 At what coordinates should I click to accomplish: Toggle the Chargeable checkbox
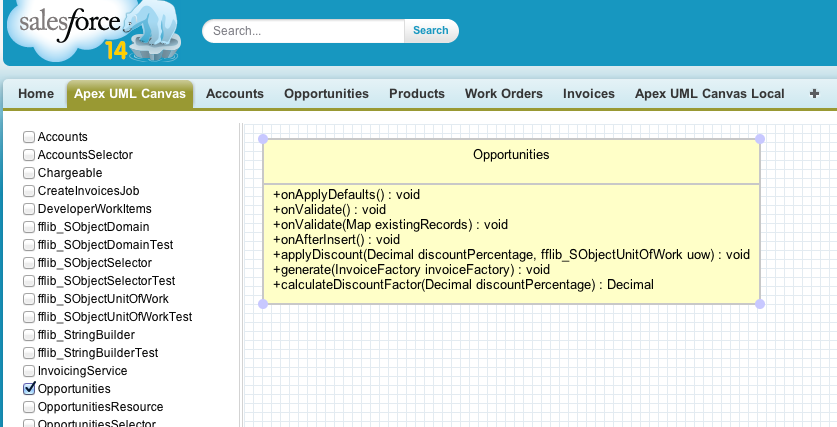[x=29, y=173]
